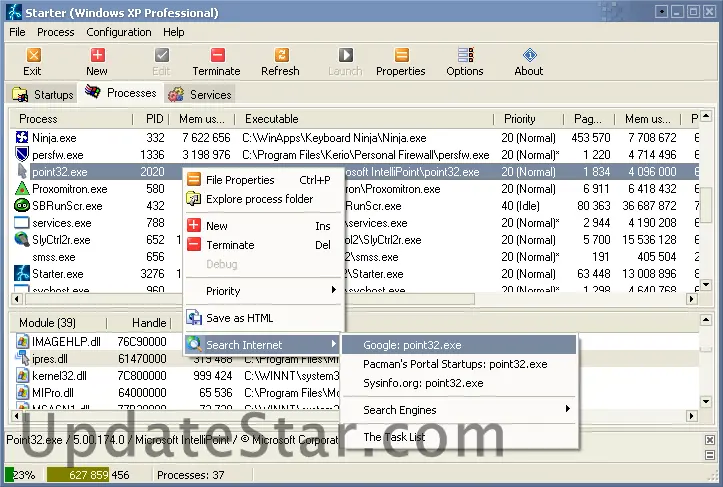Choose The Task List entry
723x487 pixels.
[x=459, y=437]
